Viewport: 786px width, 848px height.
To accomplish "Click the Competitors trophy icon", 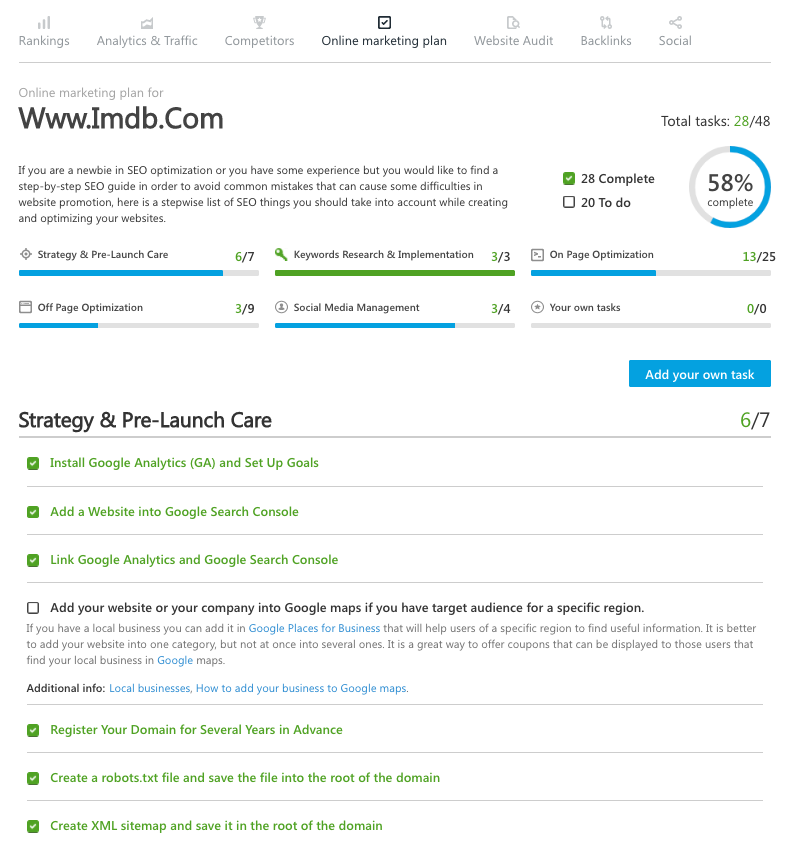I will click(259, 22).
